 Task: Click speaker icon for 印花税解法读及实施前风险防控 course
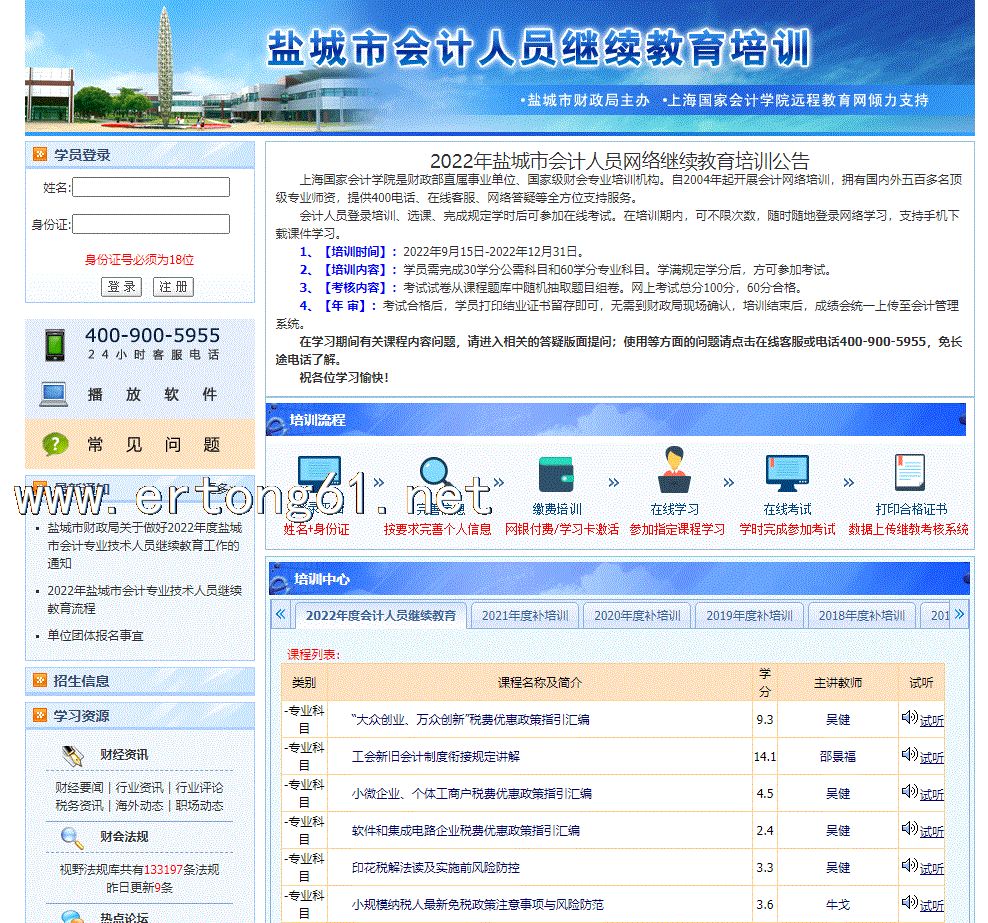pyautogui.click(x=909, y=866)
